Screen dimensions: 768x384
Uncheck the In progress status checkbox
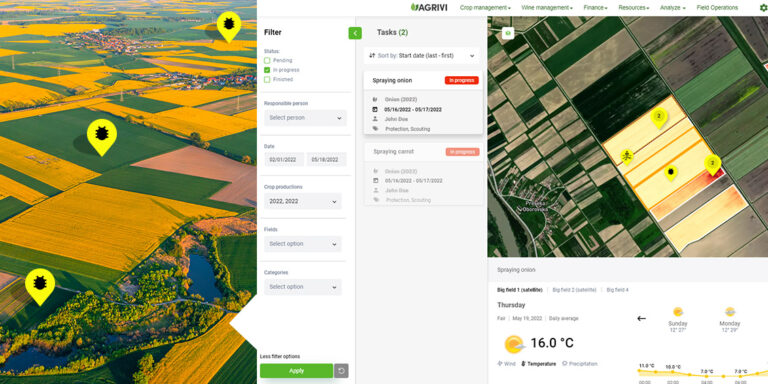tap(267, 70)
